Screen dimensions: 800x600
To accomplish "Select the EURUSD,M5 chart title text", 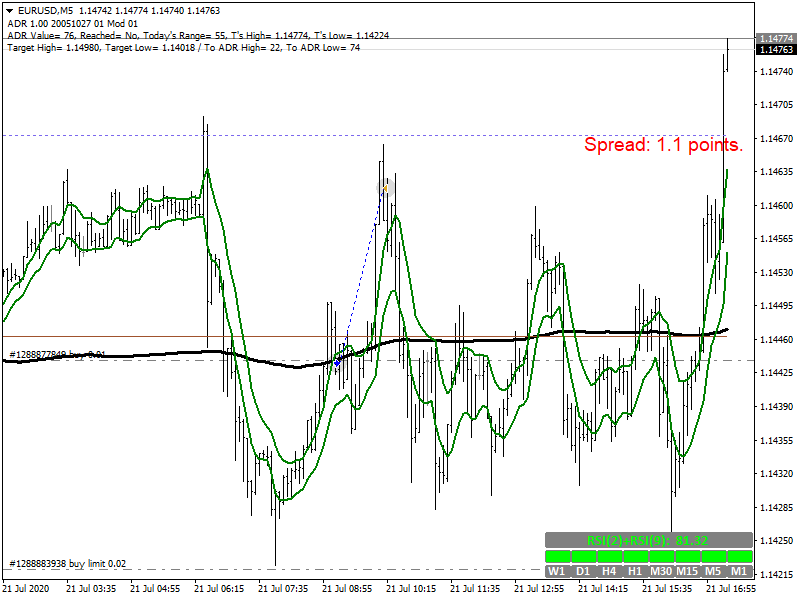I will (47, 11).
